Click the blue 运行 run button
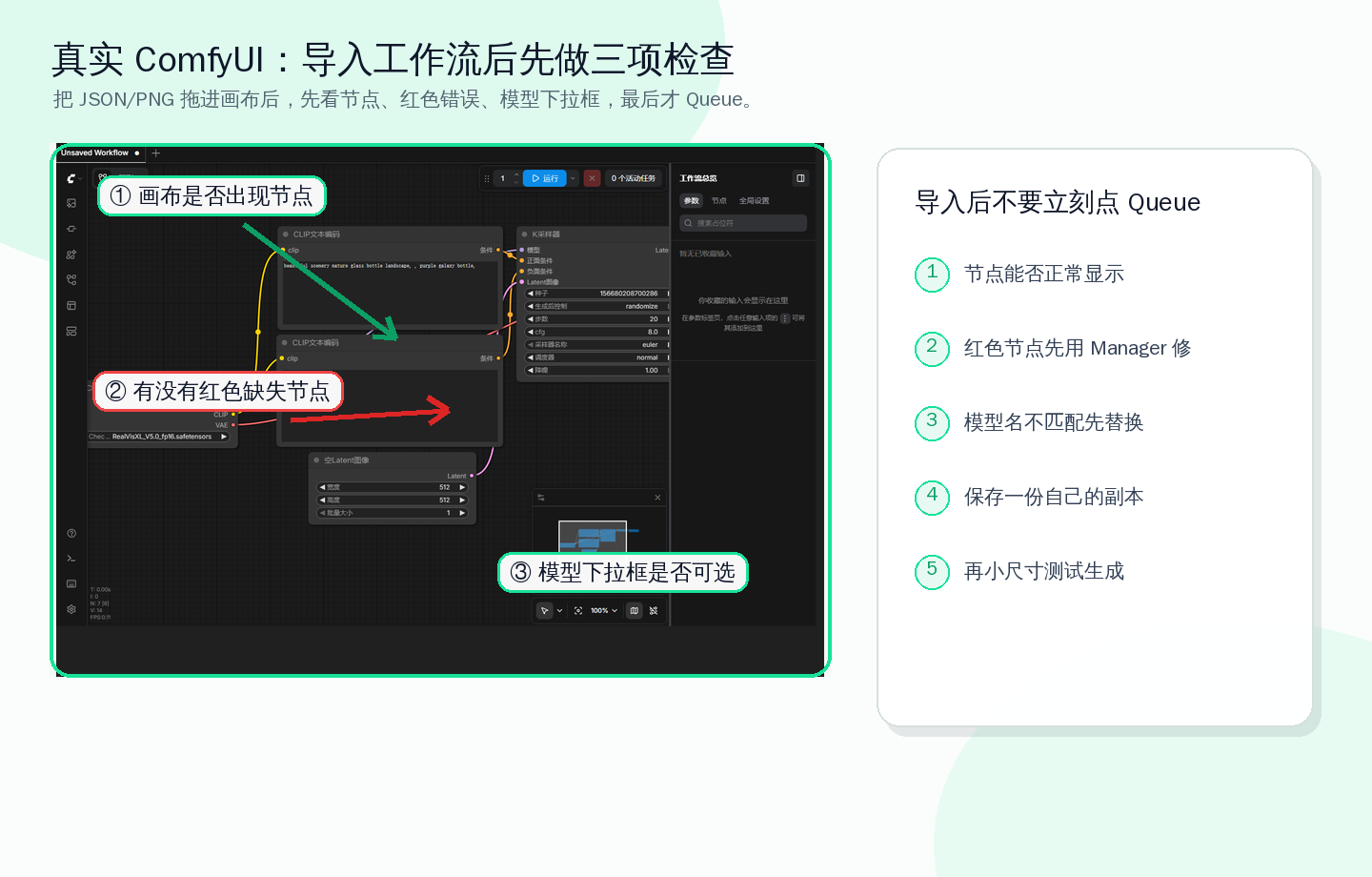The image size is (1372, 877). 545,178
